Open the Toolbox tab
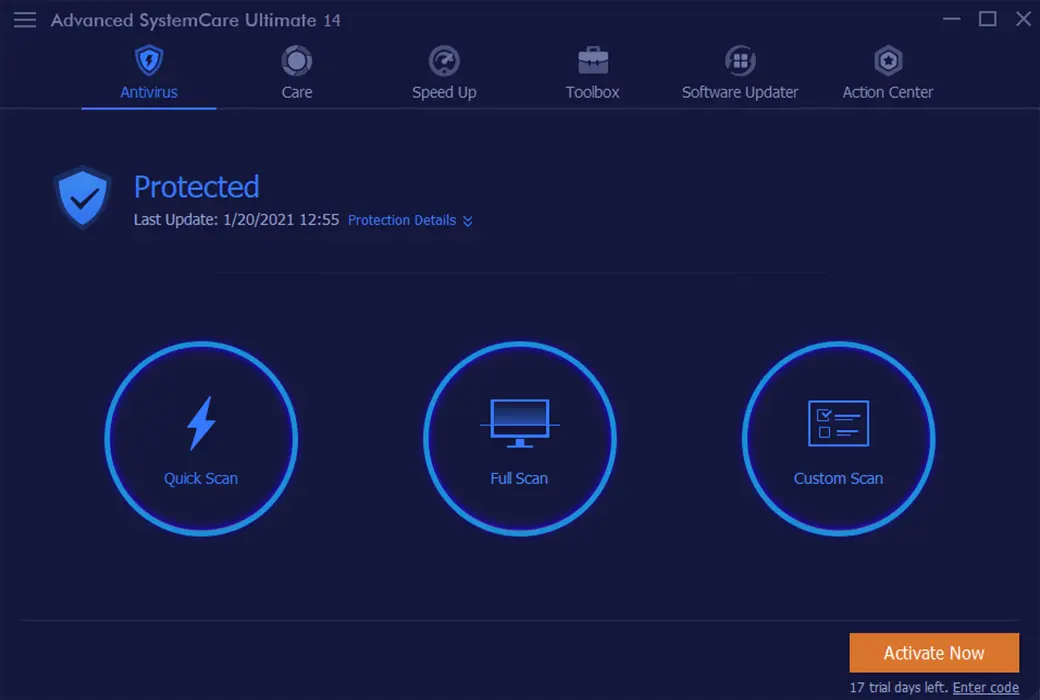 pyautogui.click(x=592, y=75)
